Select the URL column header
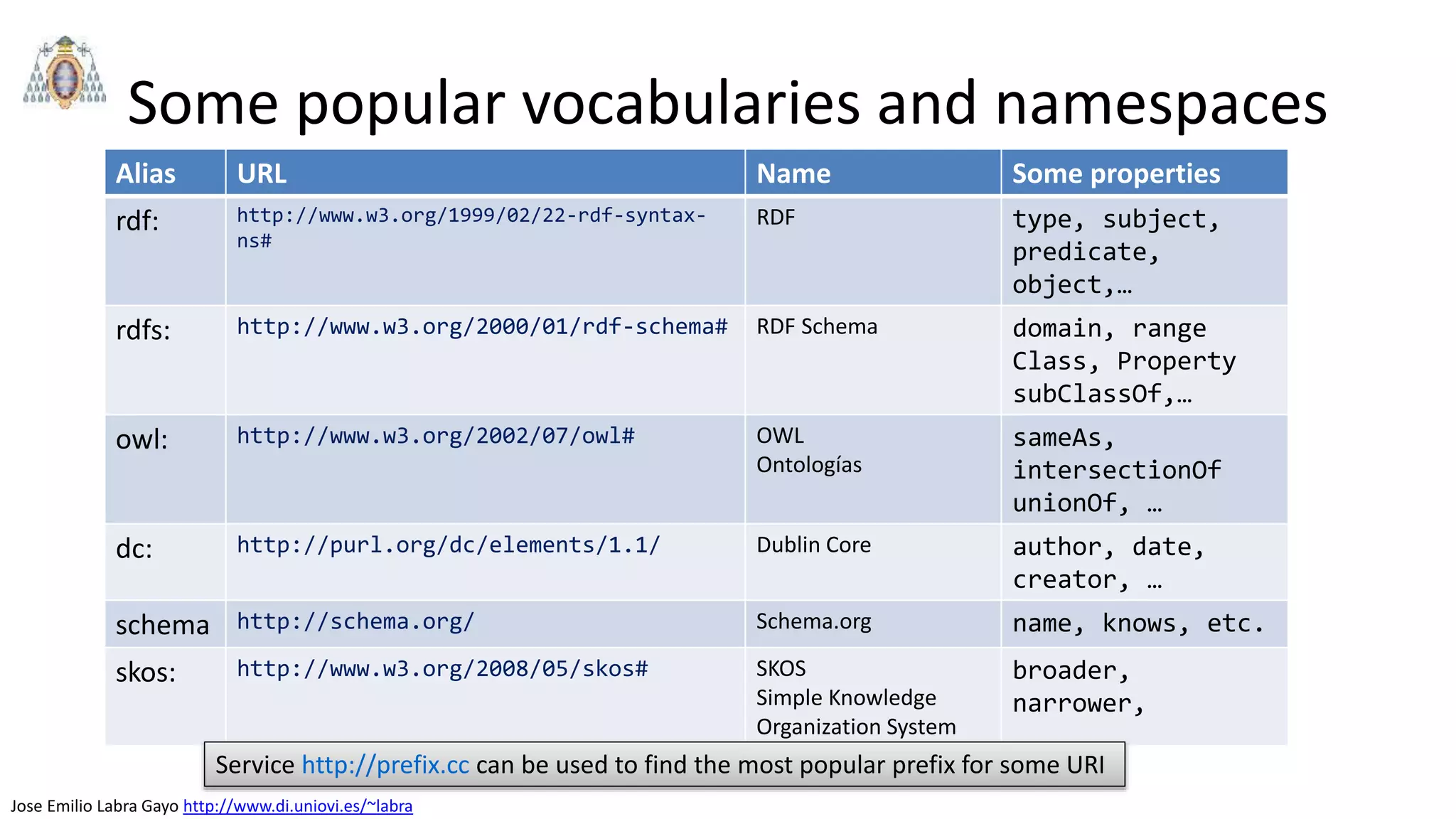The width and height of the screenshot is (1456, 819). 262,173
